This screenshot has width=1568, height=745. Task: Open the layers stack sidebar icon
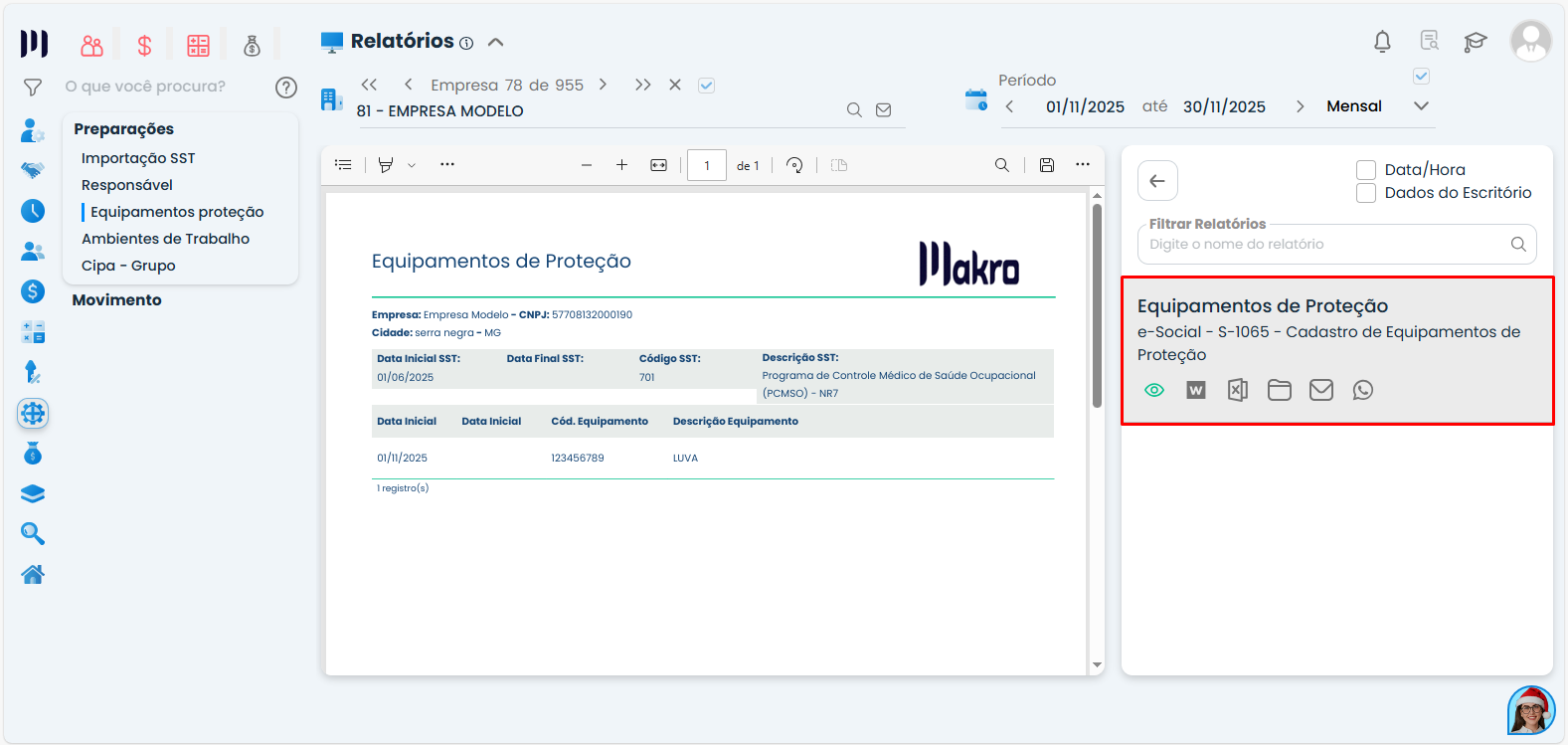click(33, 493)
